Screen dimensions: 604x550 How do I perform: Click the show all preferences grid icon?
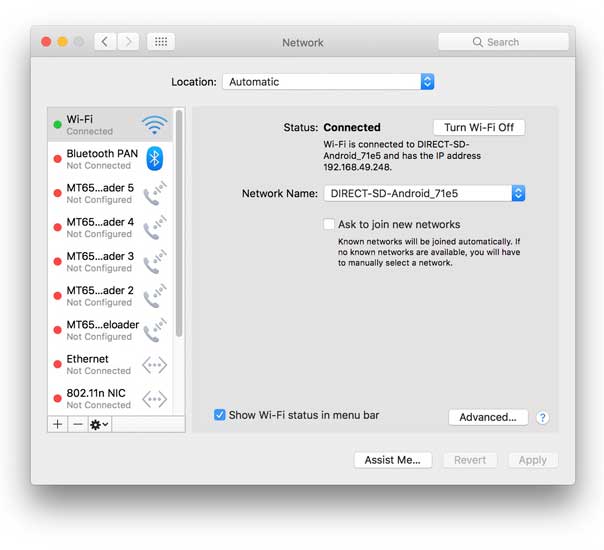[x=161, y=42]
